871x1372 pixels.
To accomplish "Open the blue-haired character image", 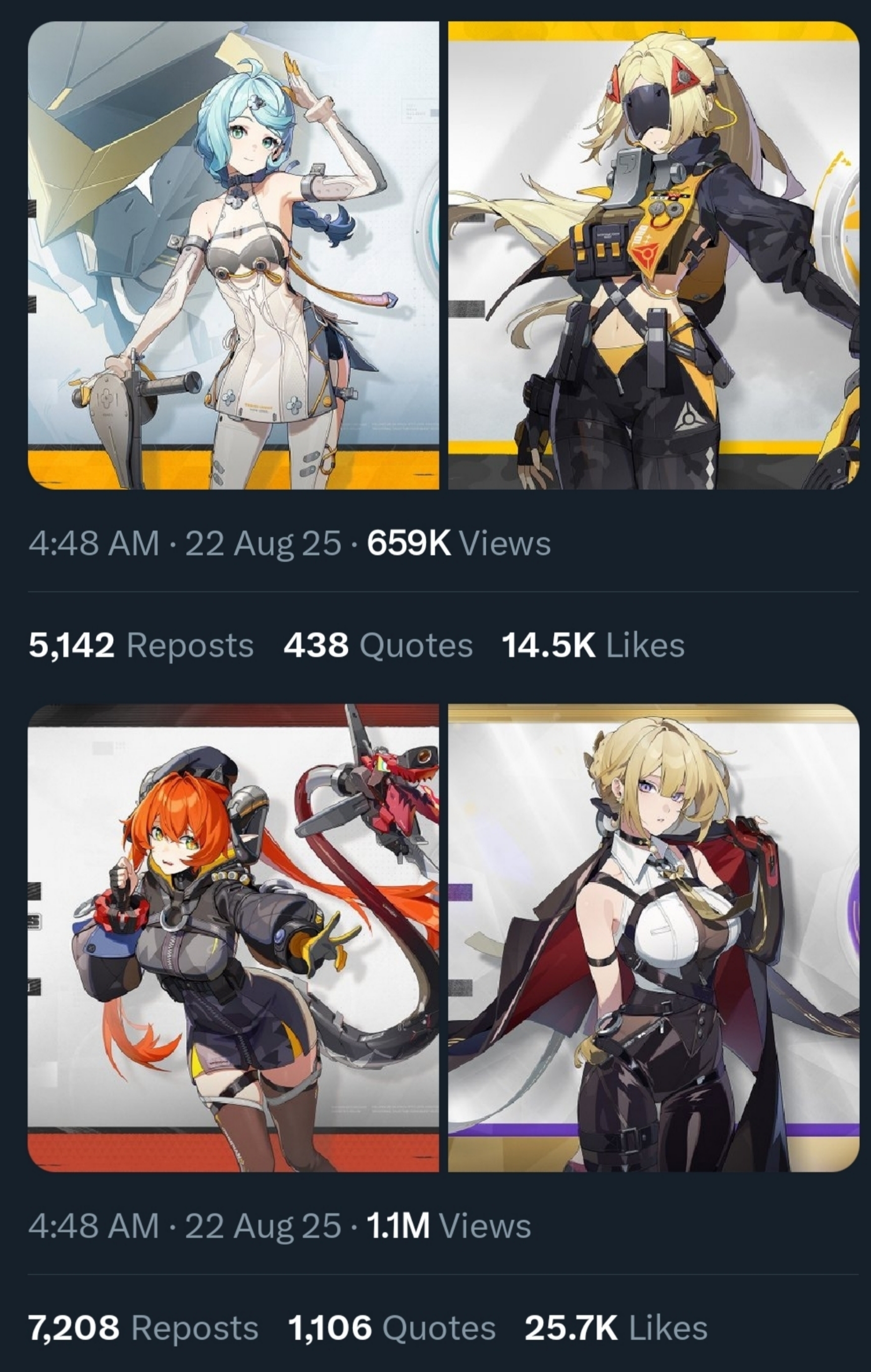I will click(234, 255).
